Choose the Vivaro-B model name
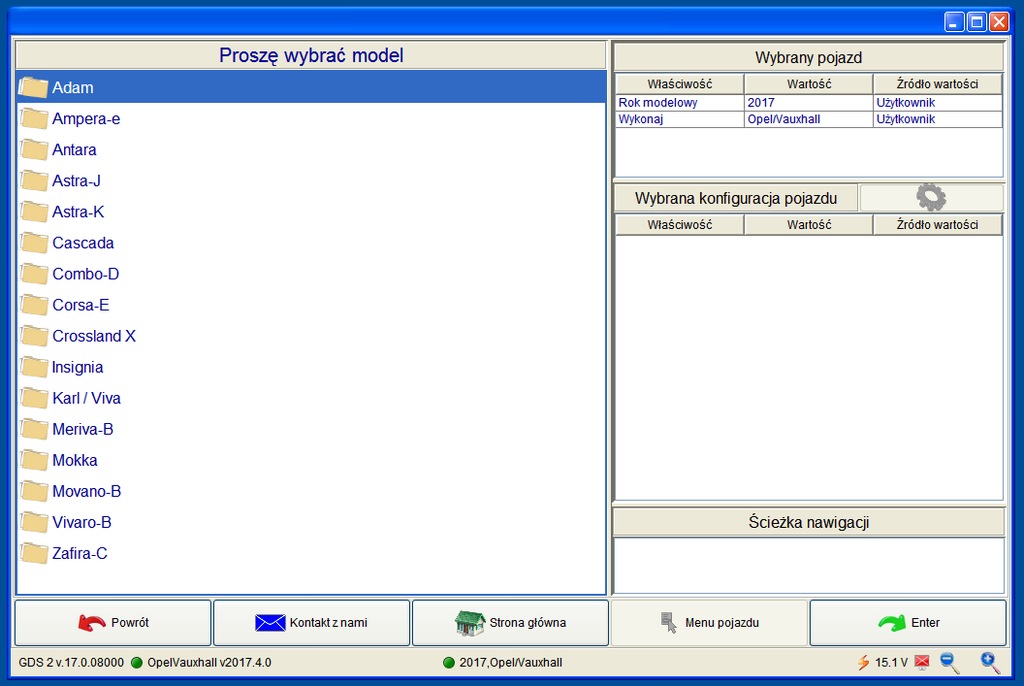The image size is (1024, 686). pyautogui.click(x=82, y=522)
